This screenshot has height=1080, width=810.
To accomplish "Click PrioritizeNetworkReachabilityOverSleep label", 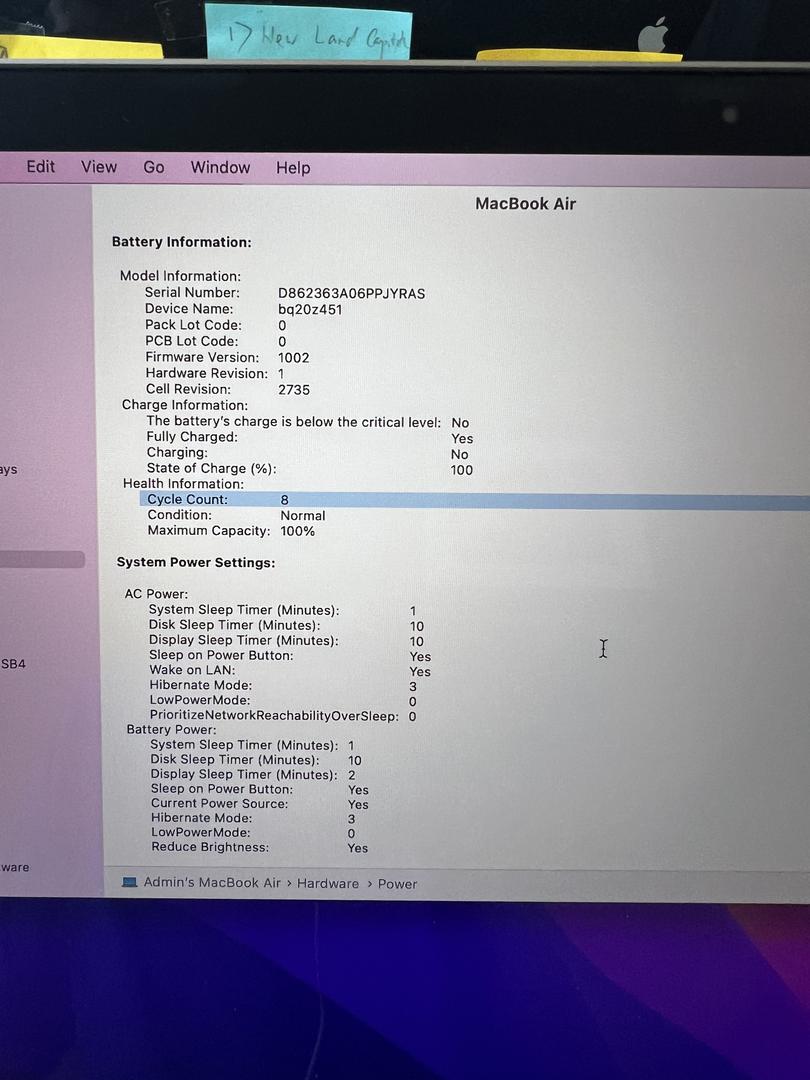I will 274,716.
